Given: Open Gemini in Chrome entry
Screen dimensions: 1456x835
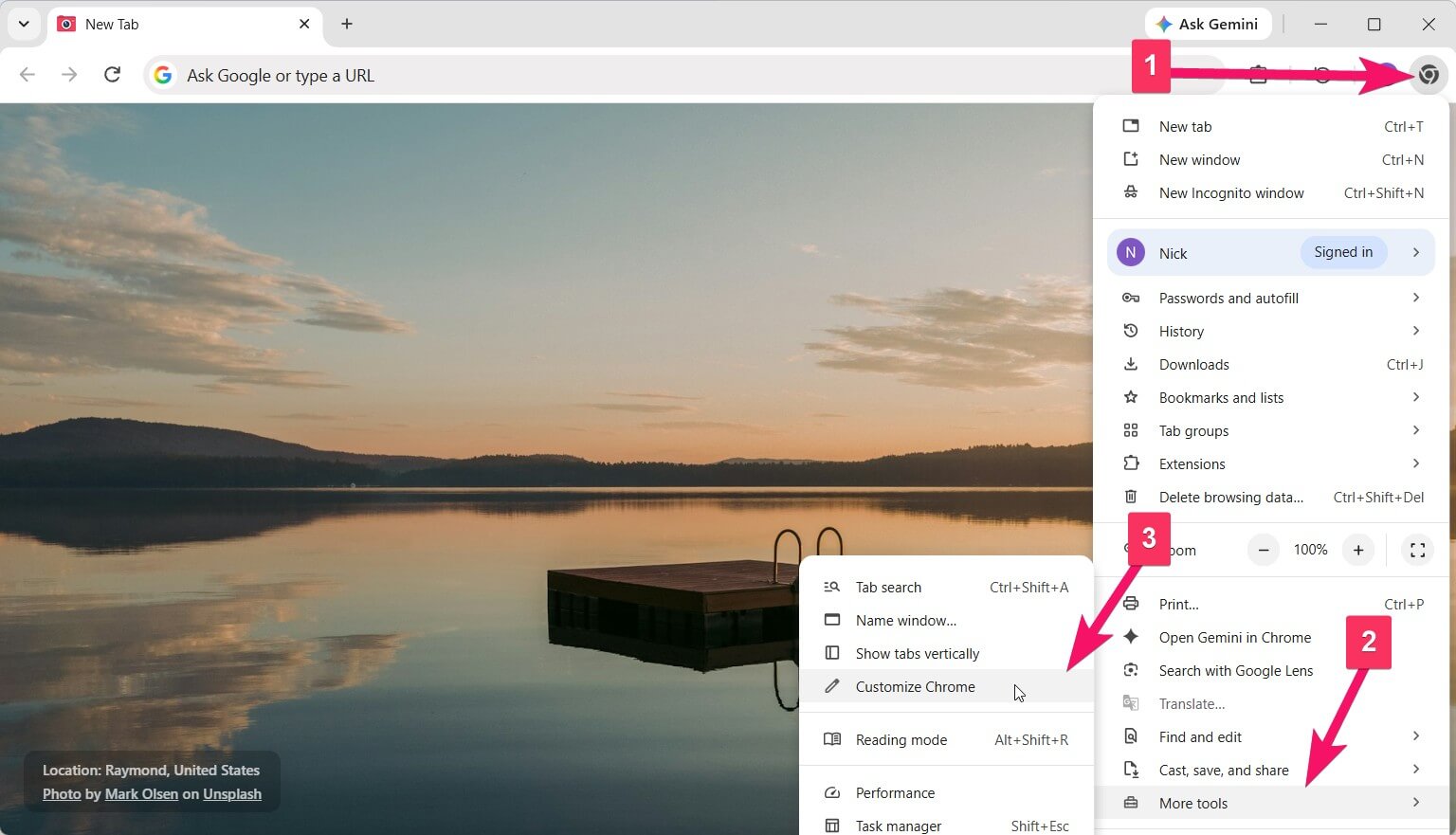Looking at the screenshot, I should point(1271,638).
